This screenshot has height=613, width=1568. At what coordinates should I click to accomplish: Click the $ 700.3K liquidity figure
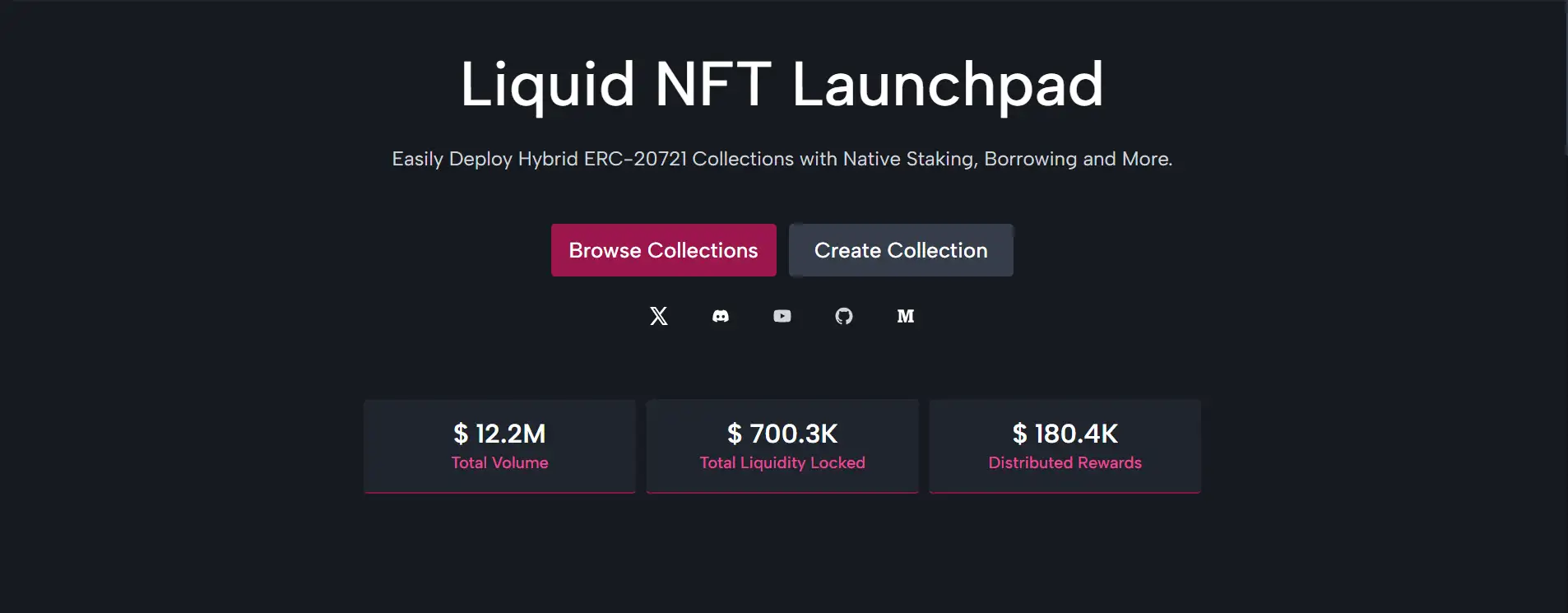pyautogui.click(x=782, y=434)
